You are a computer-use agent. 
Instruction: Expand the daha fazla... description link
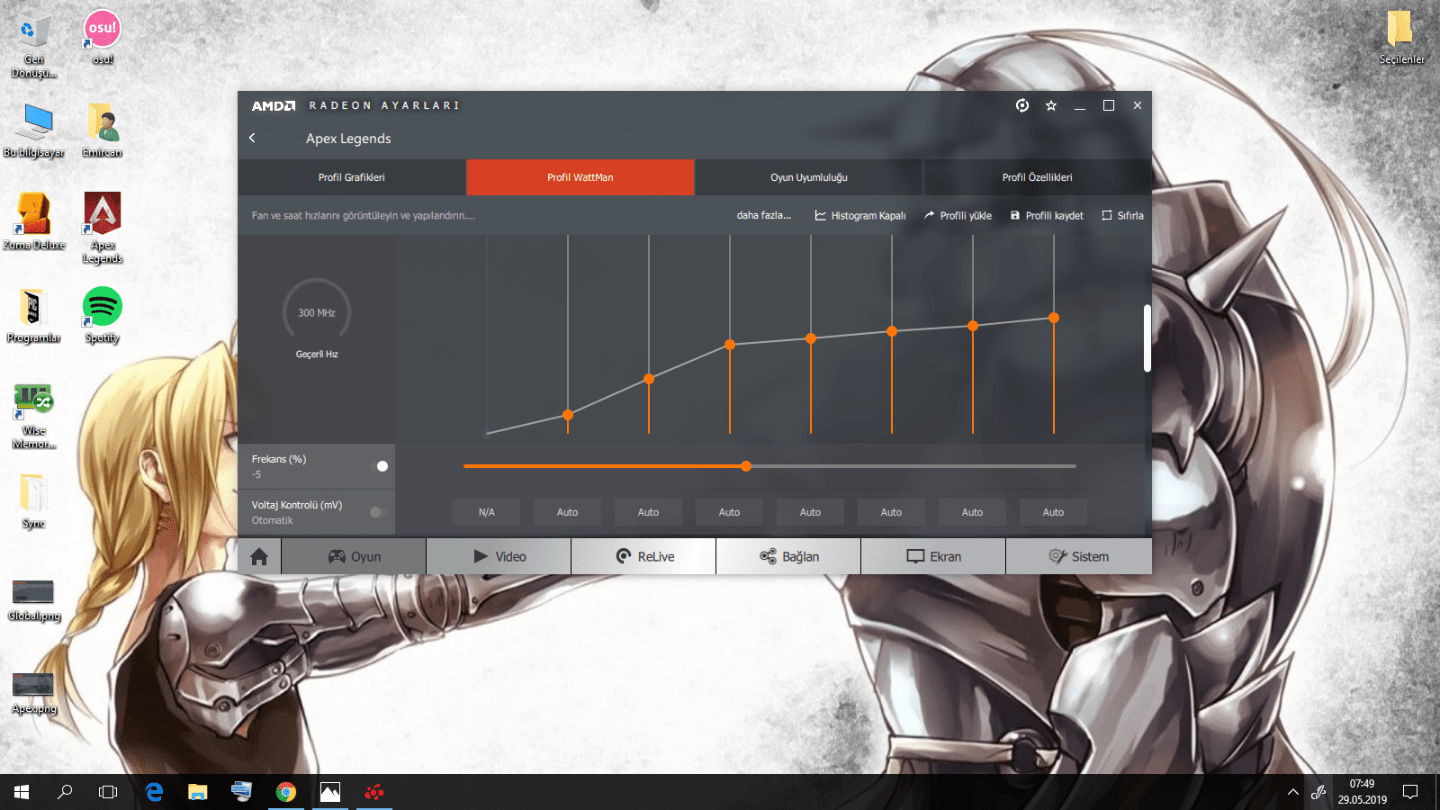[763, 215]
